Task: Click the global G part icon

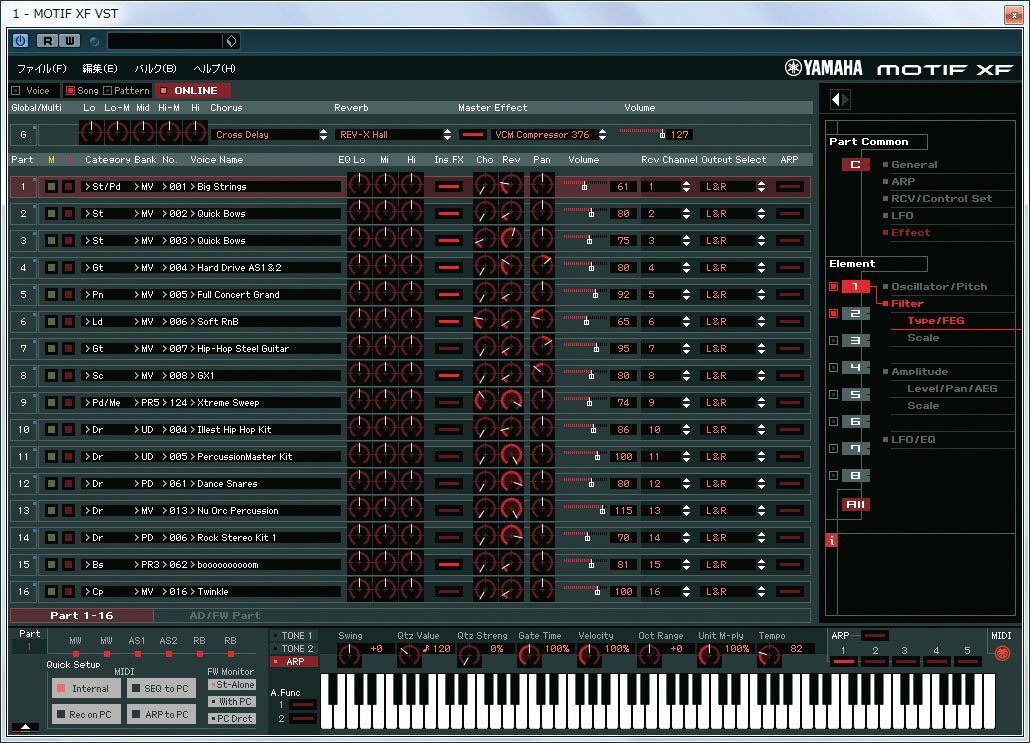Action: coord(23,134)
